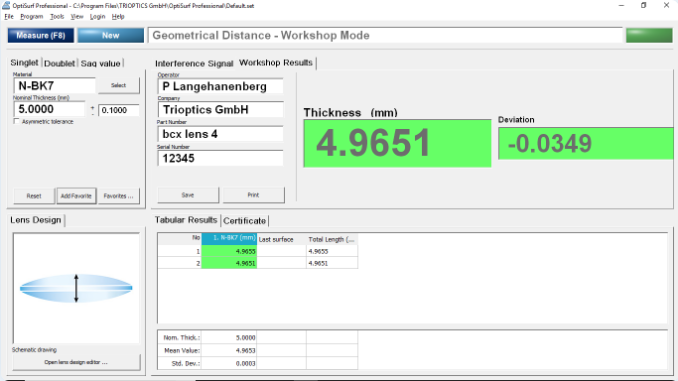Click the Add Favorite button
Image resolution: width=678 pixels, height=381 pixels.
pos(76,196)
